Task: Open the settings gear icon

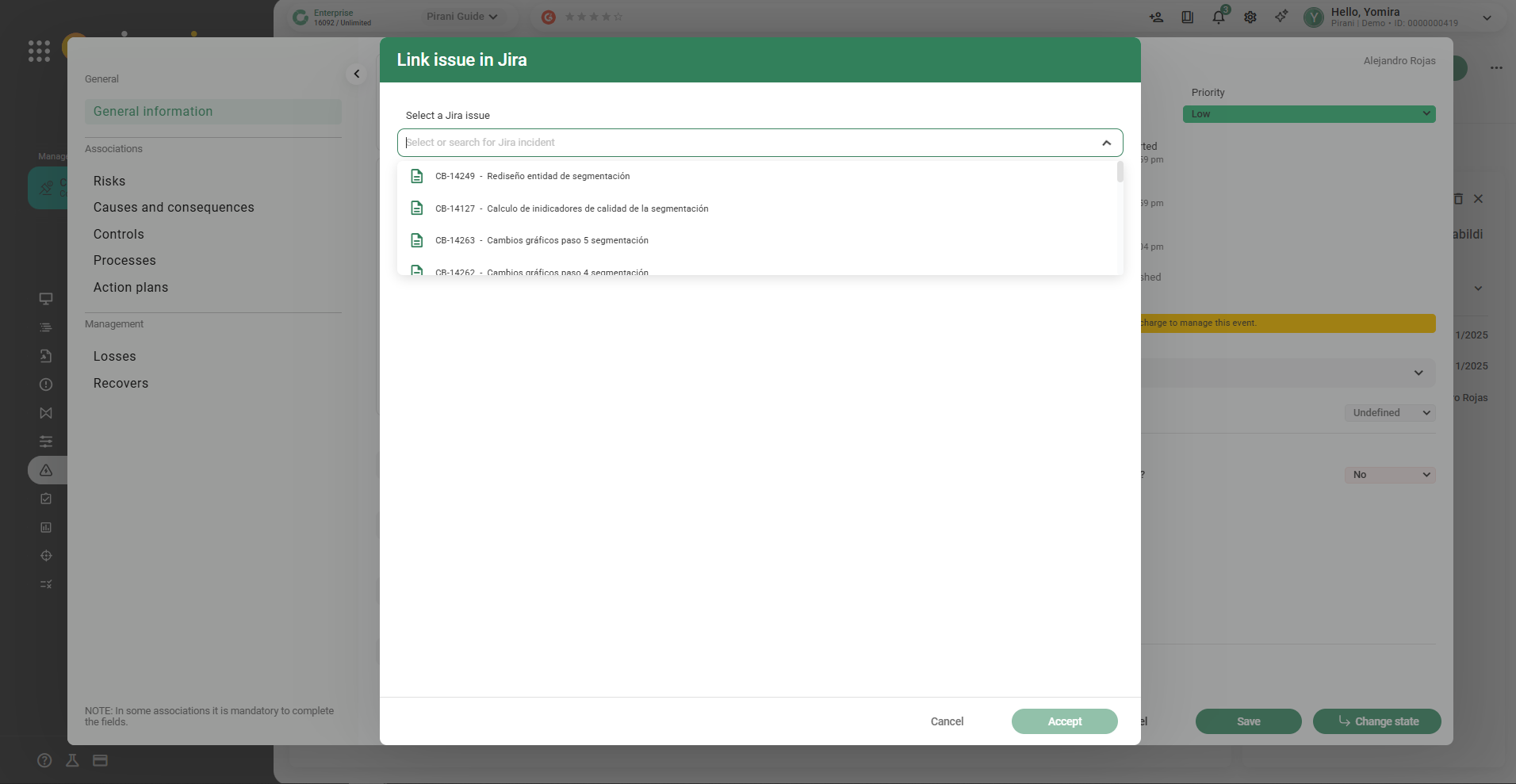Action: coord(1250,17)
